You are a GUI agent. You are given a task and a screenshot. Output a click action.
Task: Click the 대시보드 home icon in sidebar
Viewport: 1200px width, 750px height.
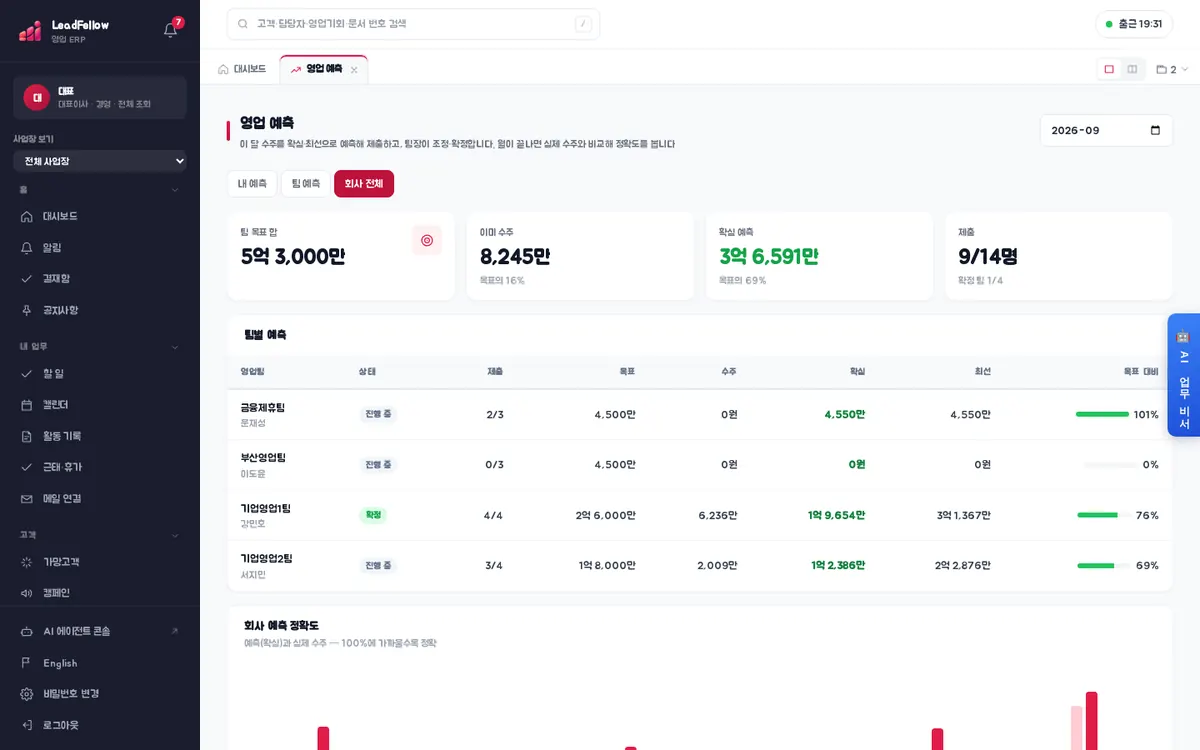(x=27, y=216)
